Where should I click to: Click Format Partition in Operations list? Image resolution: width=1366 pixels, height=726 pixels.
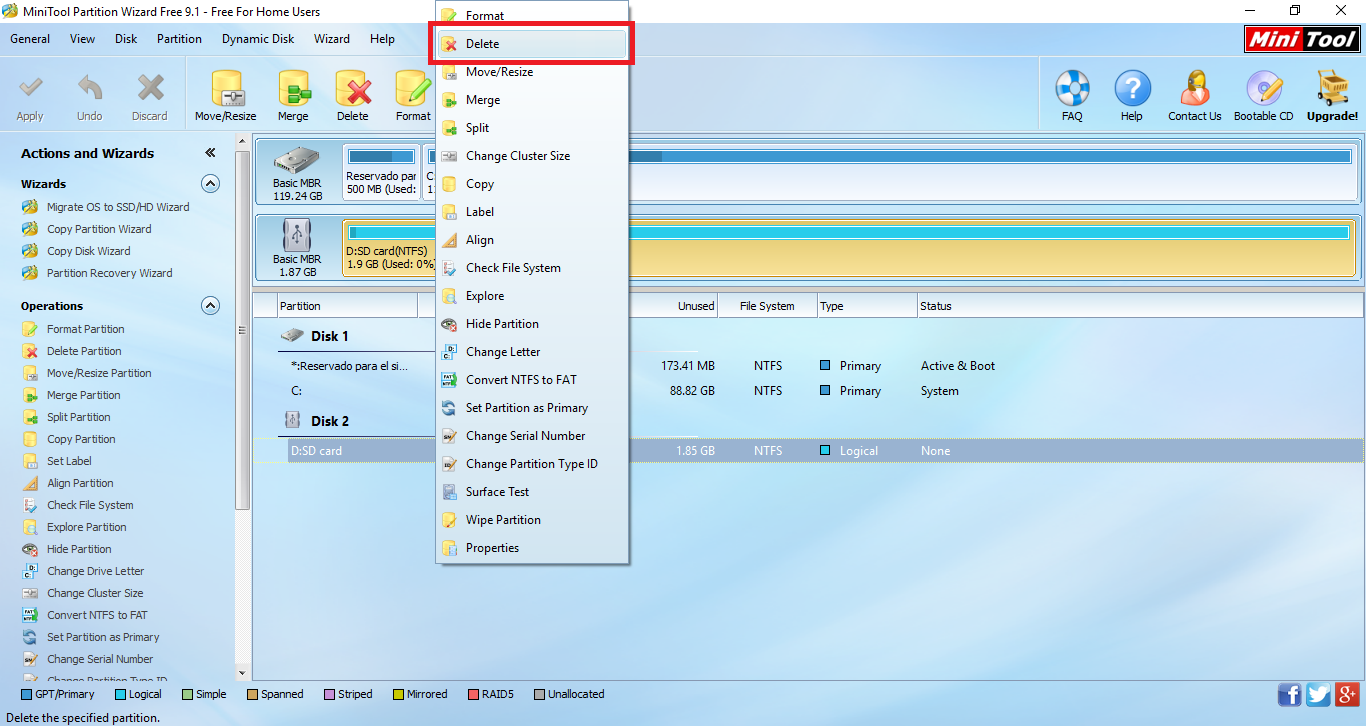pyautogui.click(x=73, y=329)
